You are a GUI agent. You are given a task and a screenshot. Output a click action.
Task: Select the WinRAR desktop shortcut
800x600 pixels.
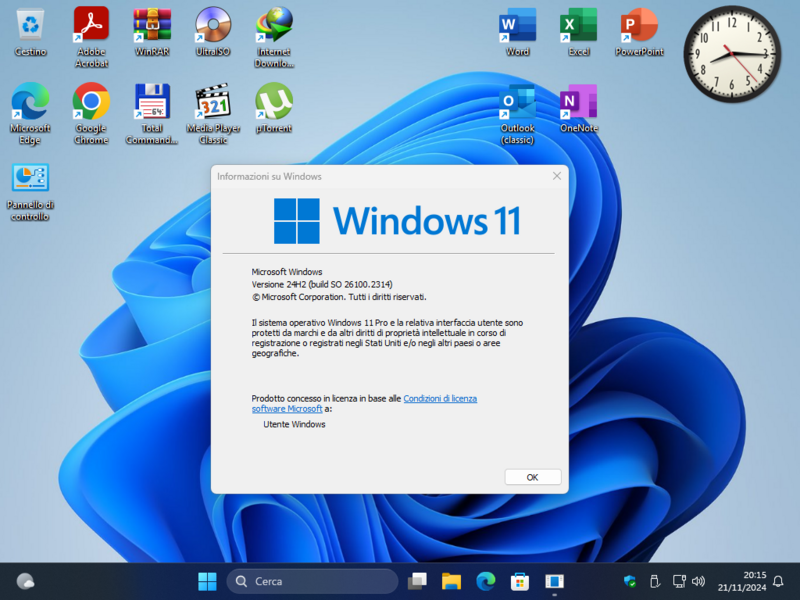(x=152, y=32)
